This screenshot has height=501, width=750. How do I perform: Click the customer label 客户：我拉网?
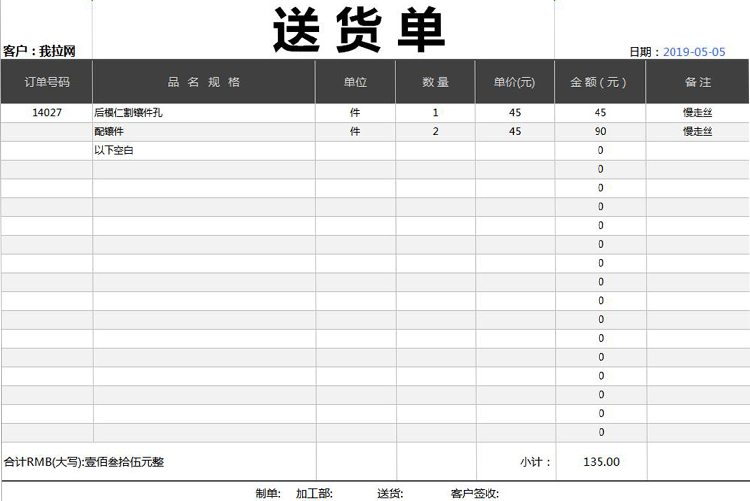coord(39,51)
